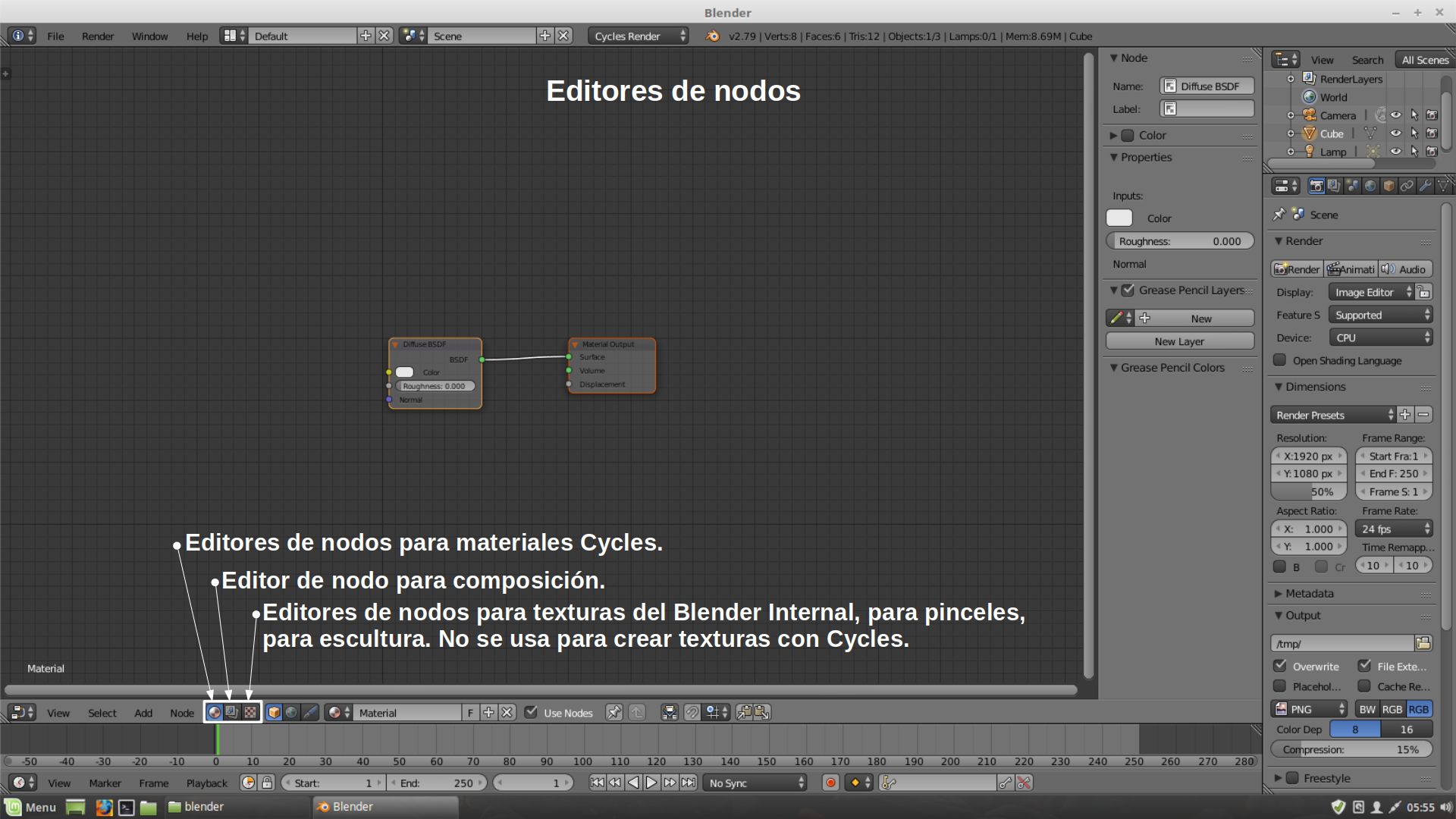Open the Device CPU dropdown
1456x819 pixels.
(1381, 337)
